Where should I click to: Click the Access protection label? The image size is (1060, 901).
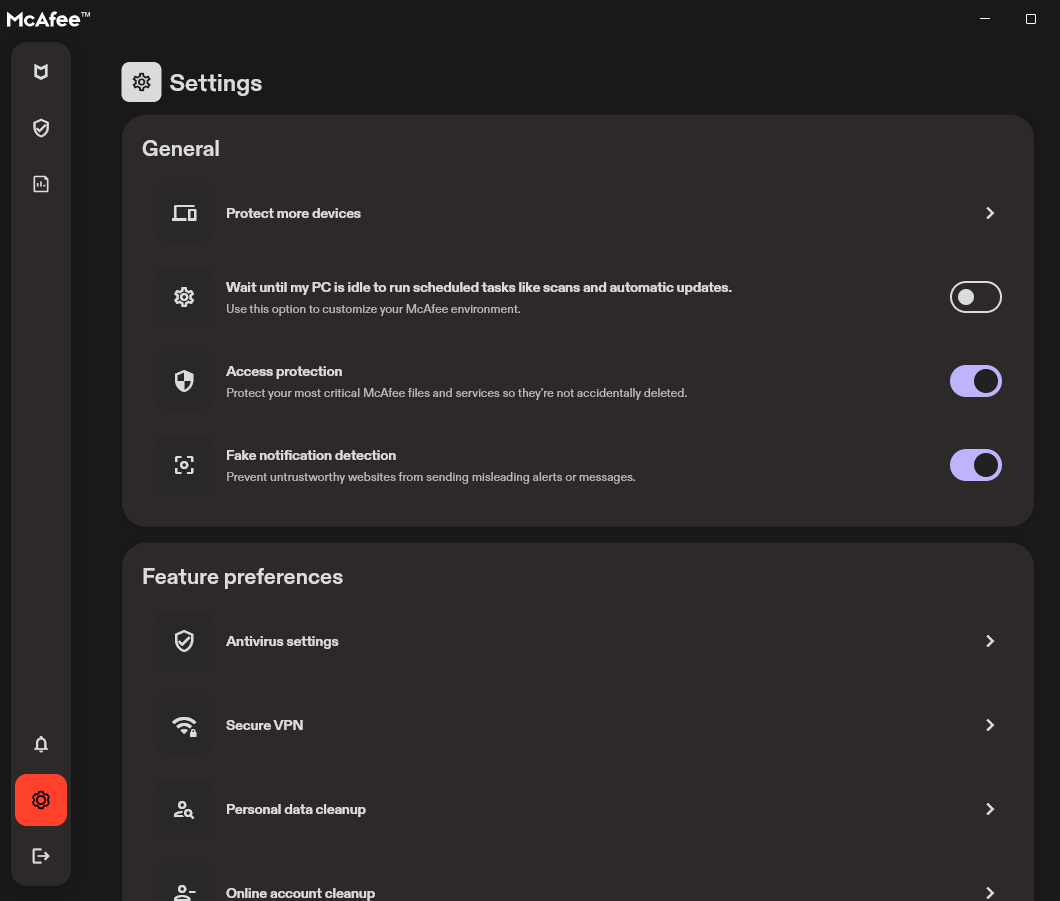pos(284,371)
